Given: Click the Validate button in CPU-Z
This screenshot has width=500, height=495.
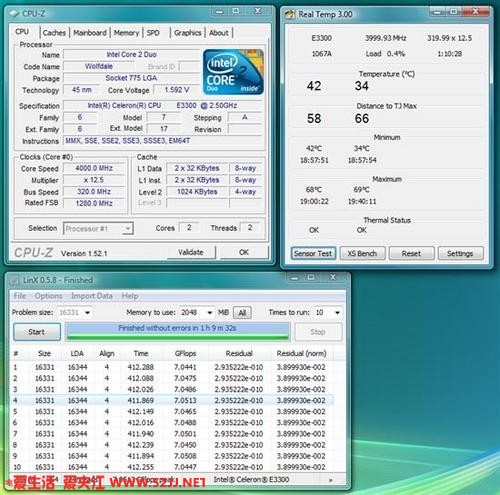Looking at the screenshot, I should point(191,252).
